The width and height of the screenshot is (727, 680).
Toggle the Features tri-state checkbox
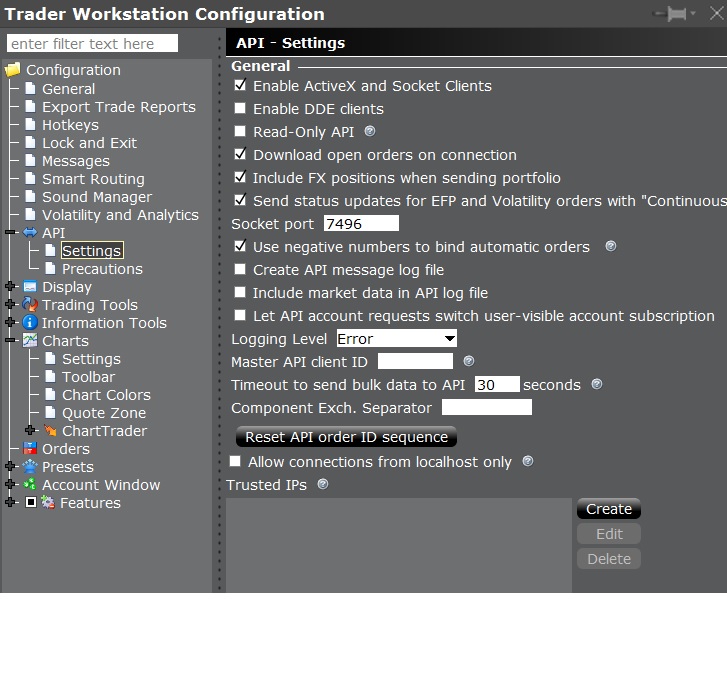[x=31, y=502]
